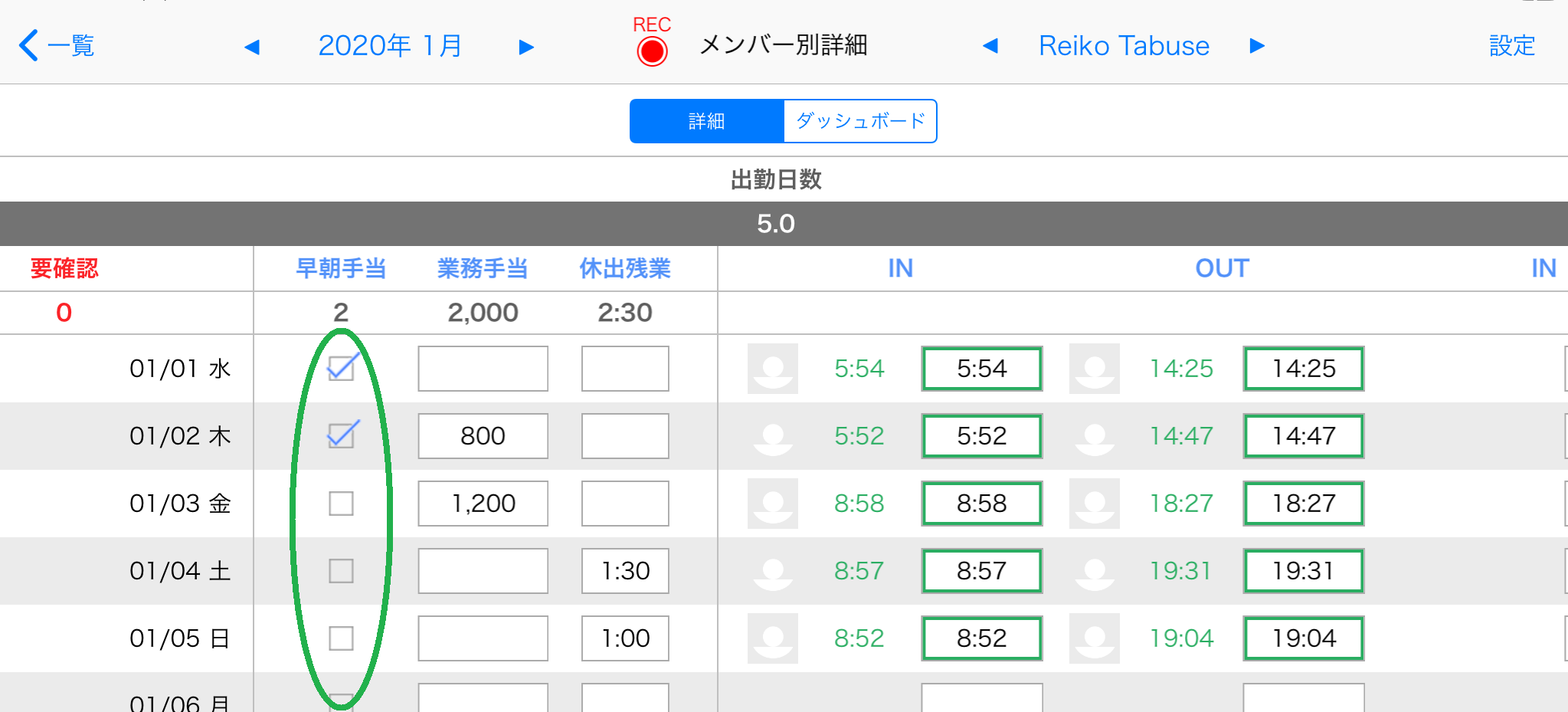This screenshot has height=712, width=1568.
Task: Click avatar icon beside 8:58 IN time
Action: [x=773, y=504]
